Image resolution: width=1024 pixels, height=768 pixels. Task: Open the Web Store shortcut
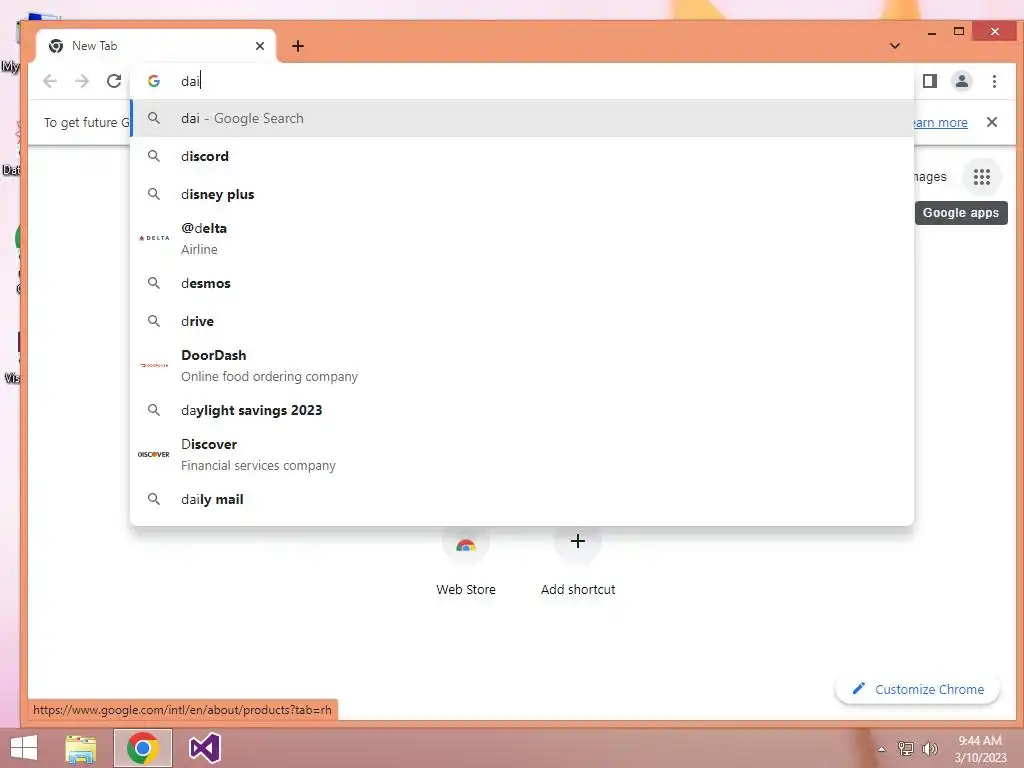(x=466, y=560)
